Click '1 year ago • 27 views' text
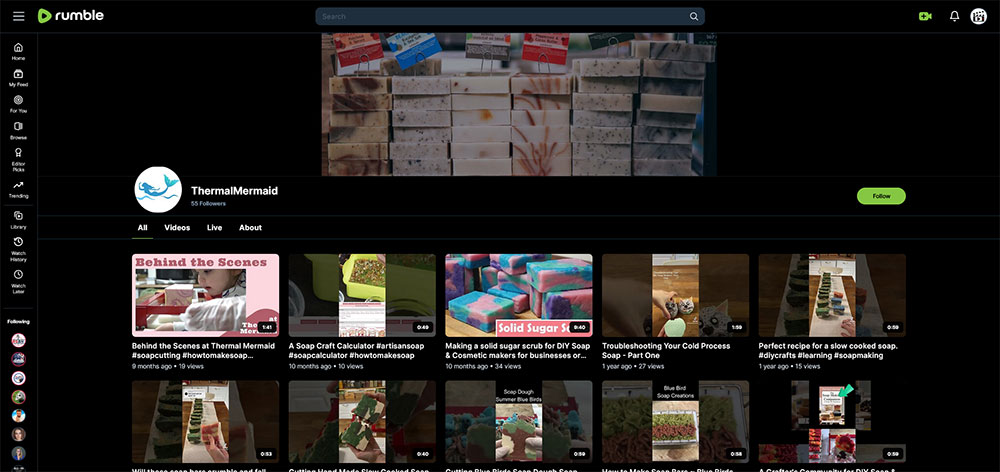The width and height of the screenshot is (1000, 472). point(633,367)
